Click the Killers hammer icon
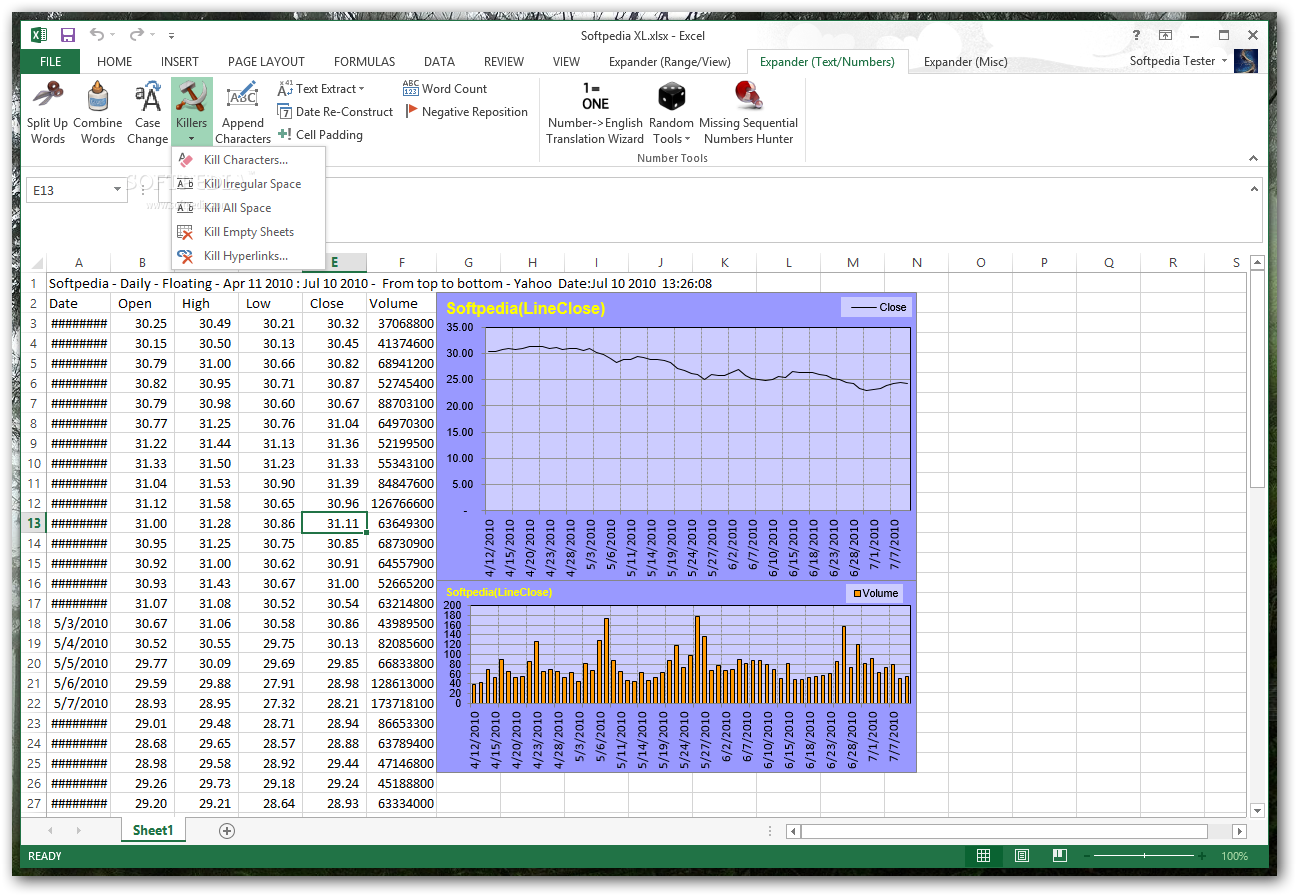 191,97
